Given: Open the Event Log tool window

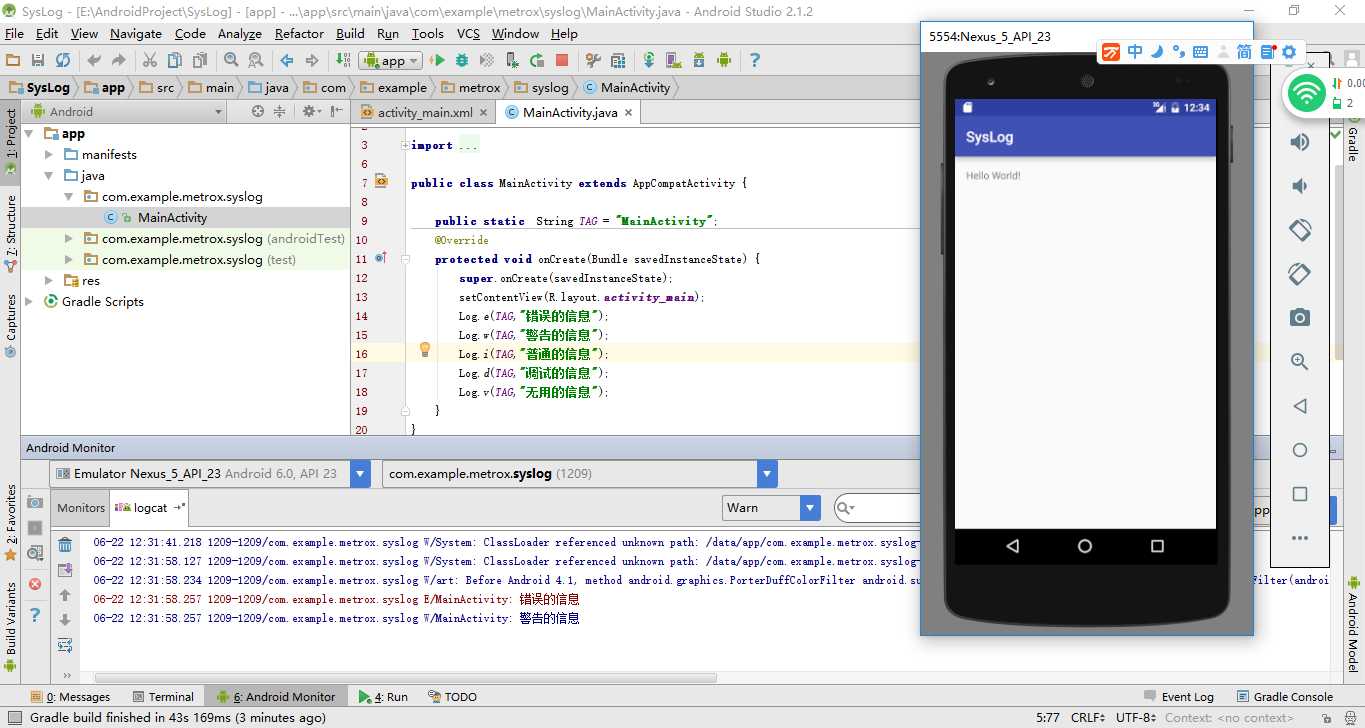Looking at the screenshot, I should point(1178,697).
